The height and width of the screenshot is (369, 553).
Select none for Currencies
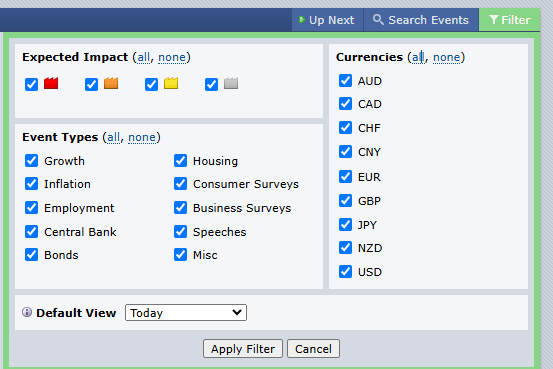click(446, 57)
